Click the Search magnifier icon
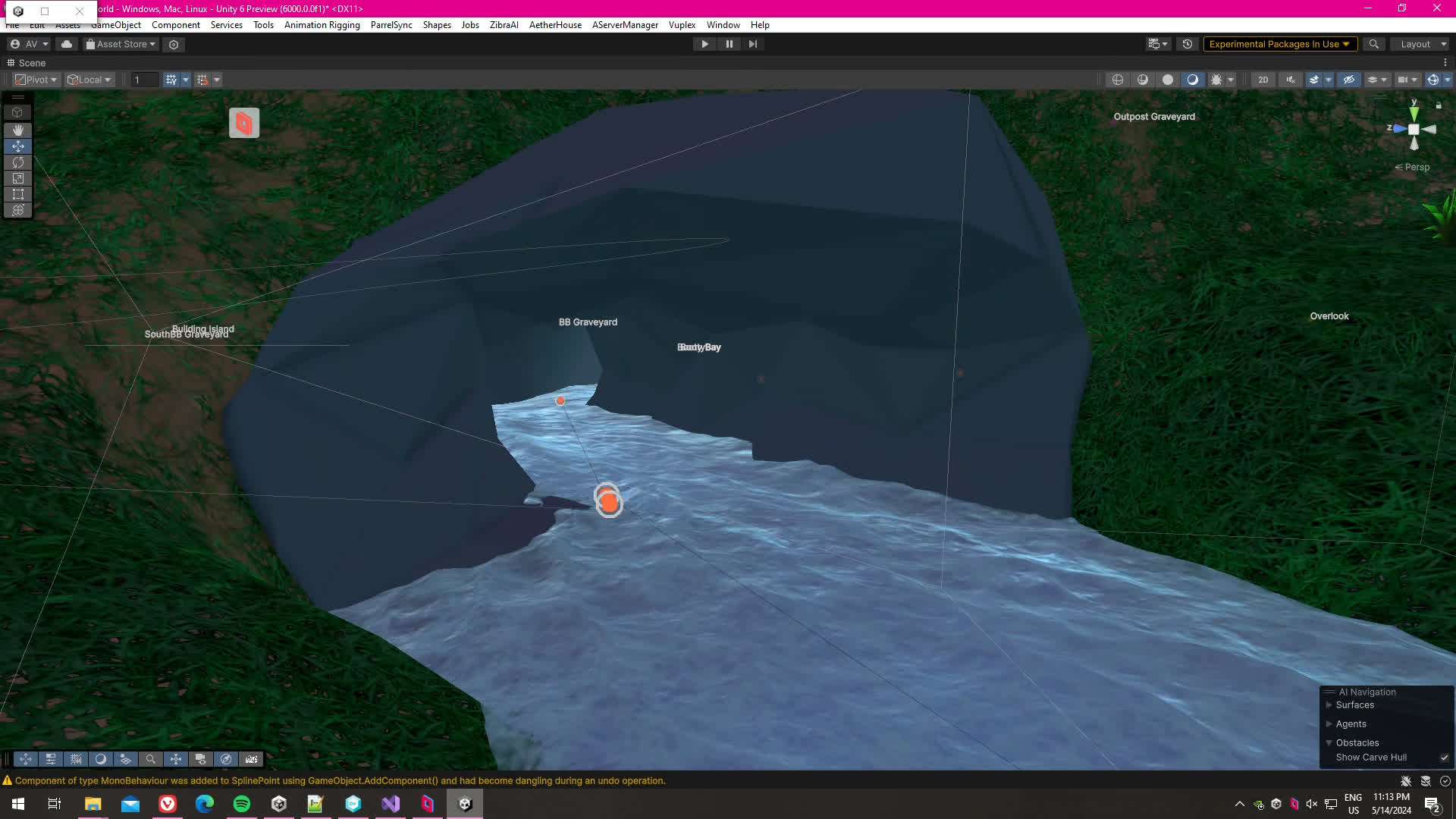Viewport: 1456px width, 819px height. pos(1373,44)
